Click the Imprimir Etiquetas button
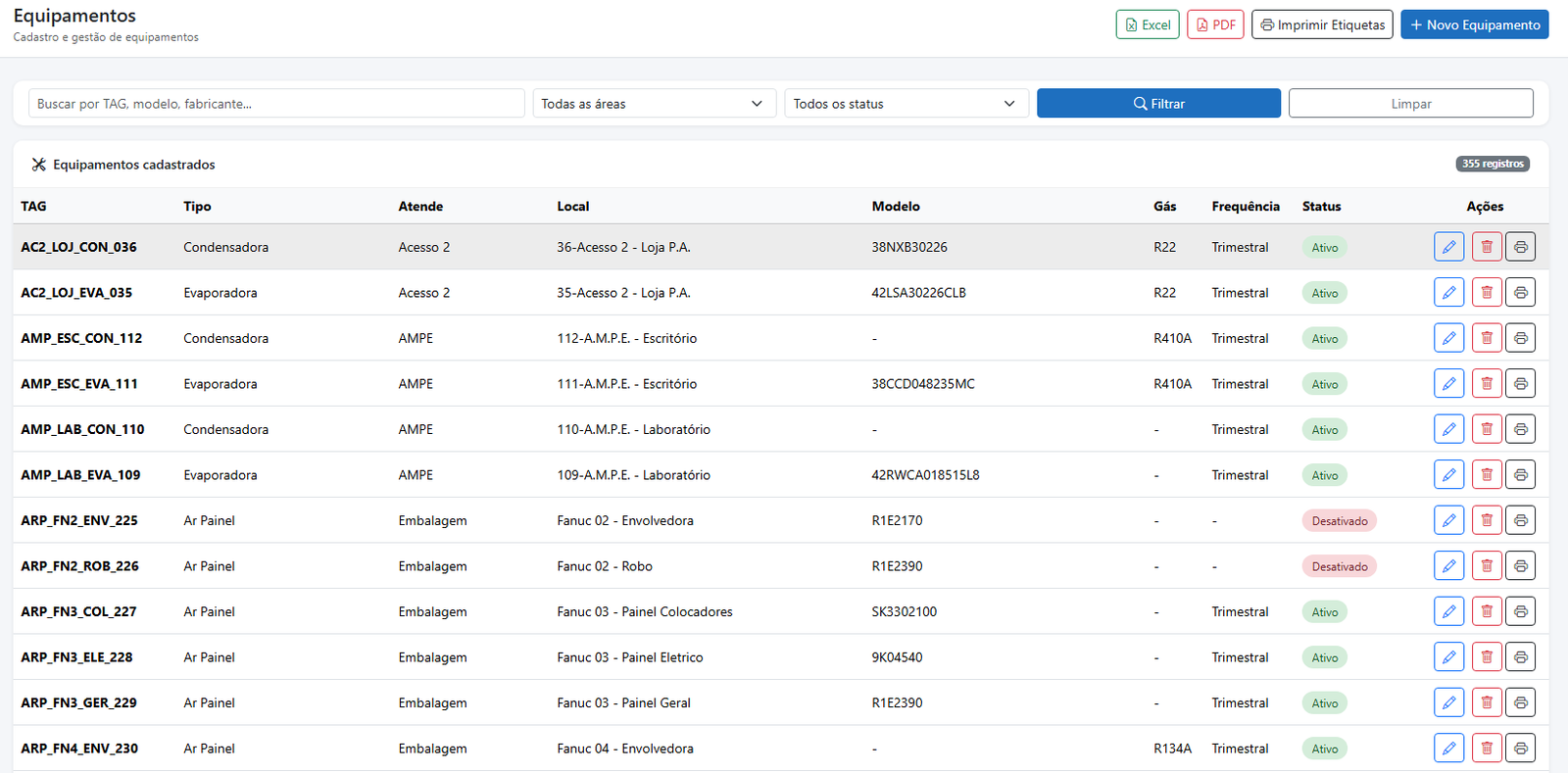The image size is (1568, 773). click(1322, 24)
